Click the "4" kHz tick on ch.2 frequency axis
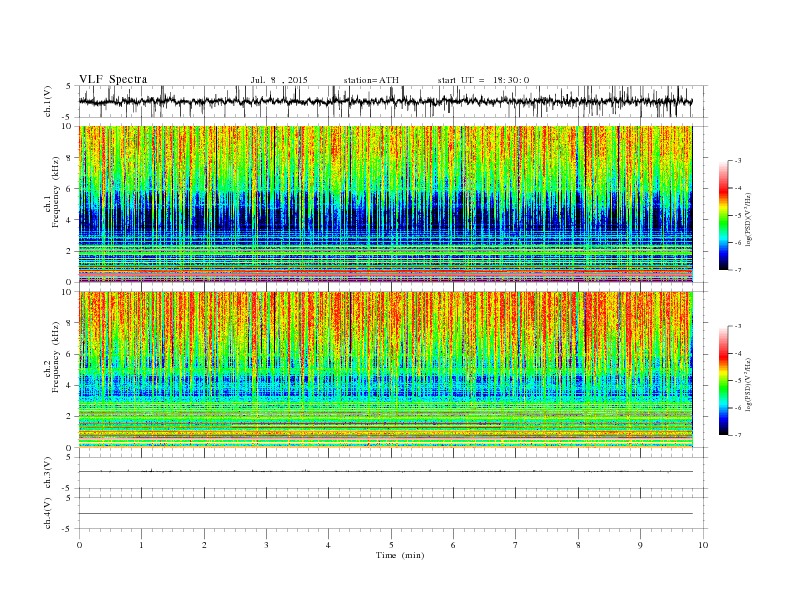 (70, 385)
